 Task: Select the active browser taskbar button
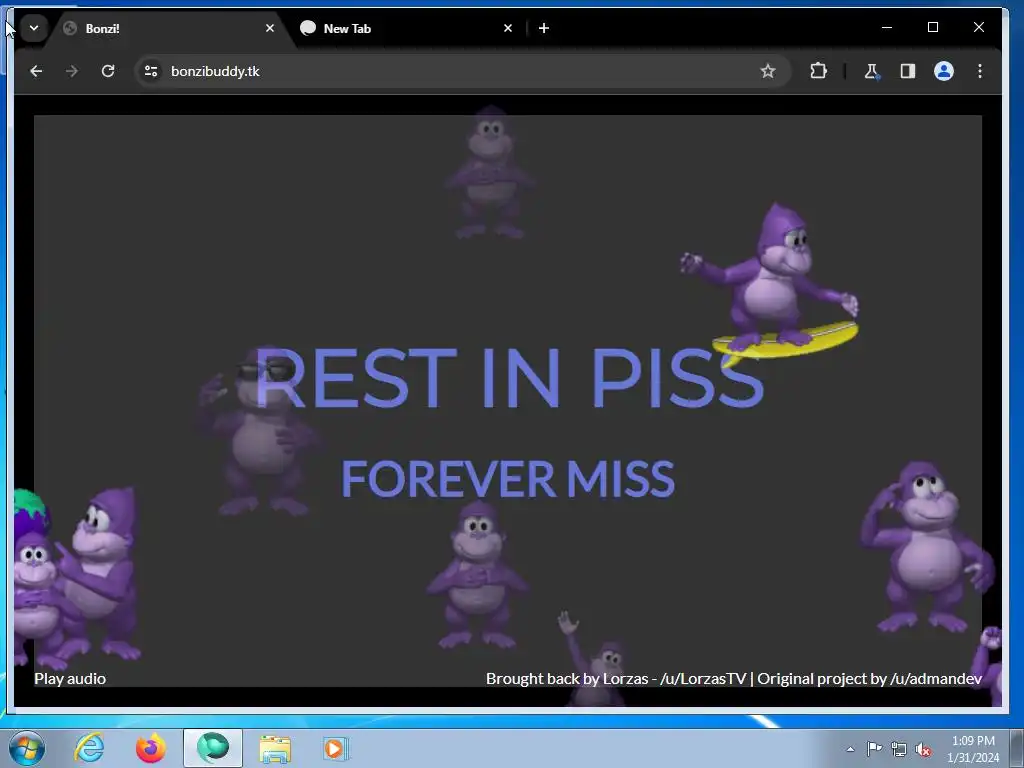(x=213, y=748)
